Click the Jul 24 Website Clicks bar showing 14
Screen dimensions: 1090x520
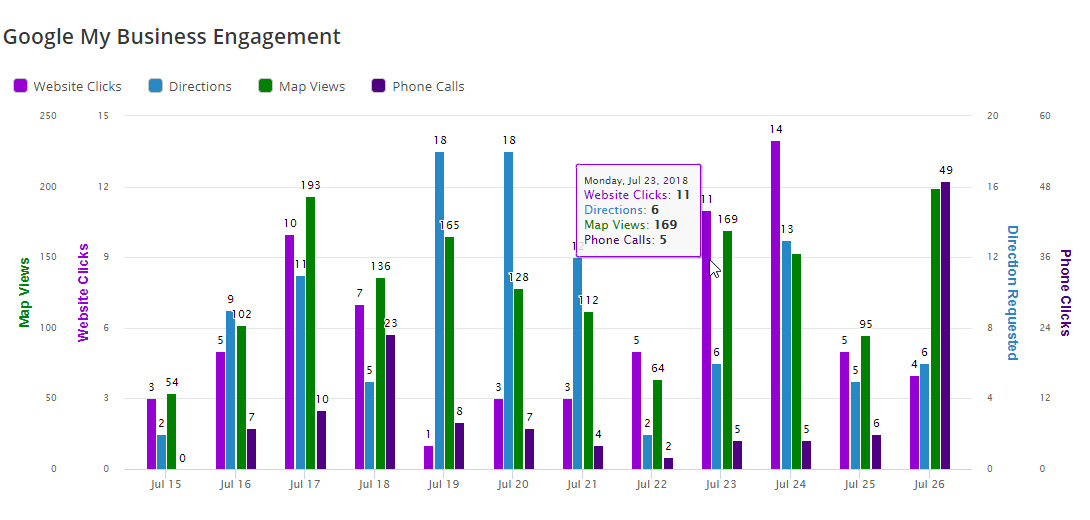tap(775, 305)
